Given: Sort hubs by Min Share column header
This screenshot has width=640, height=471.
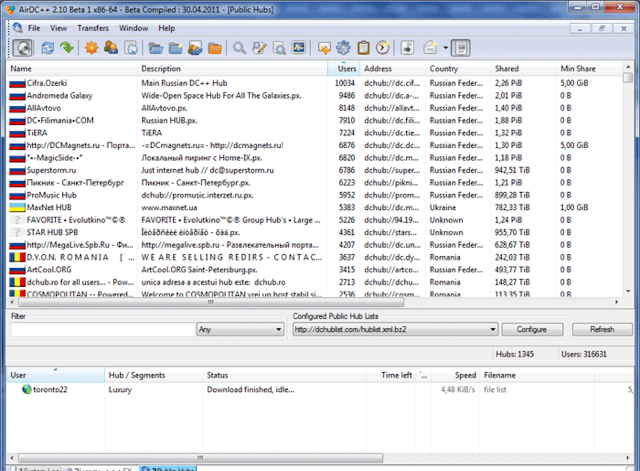Looking at the screenshot, I should point(590,69).
